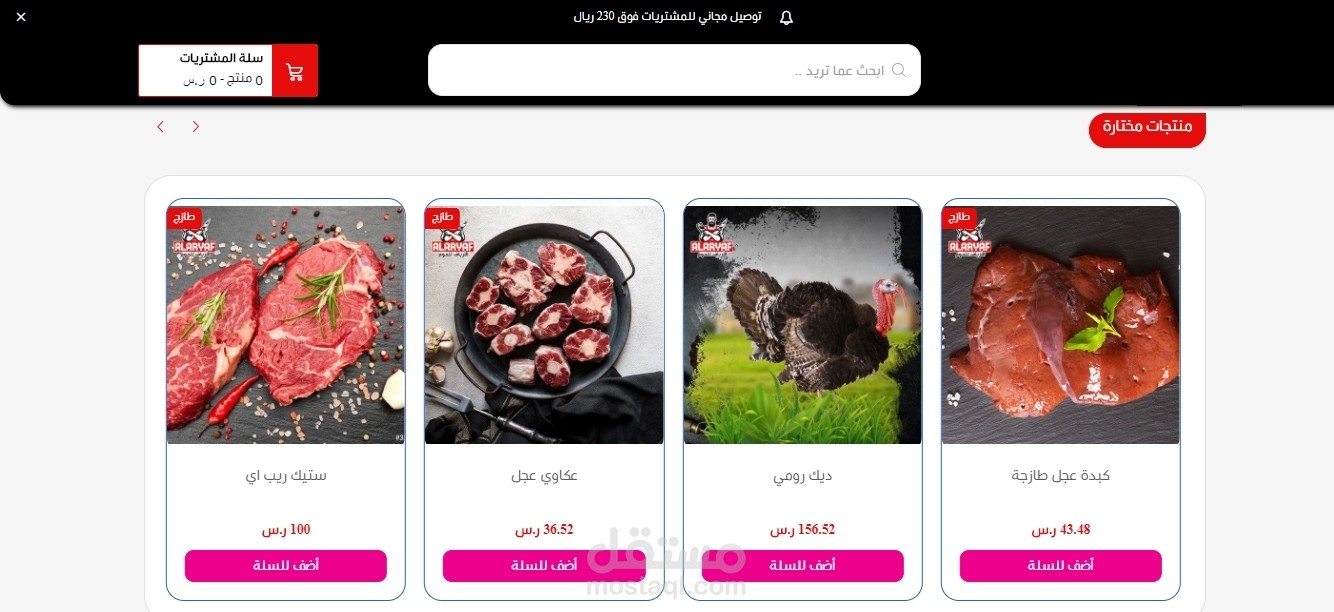This screenshot has height=612, width=1334.
Task: Add ستيك ريب اي to cart
Action: 286,565
